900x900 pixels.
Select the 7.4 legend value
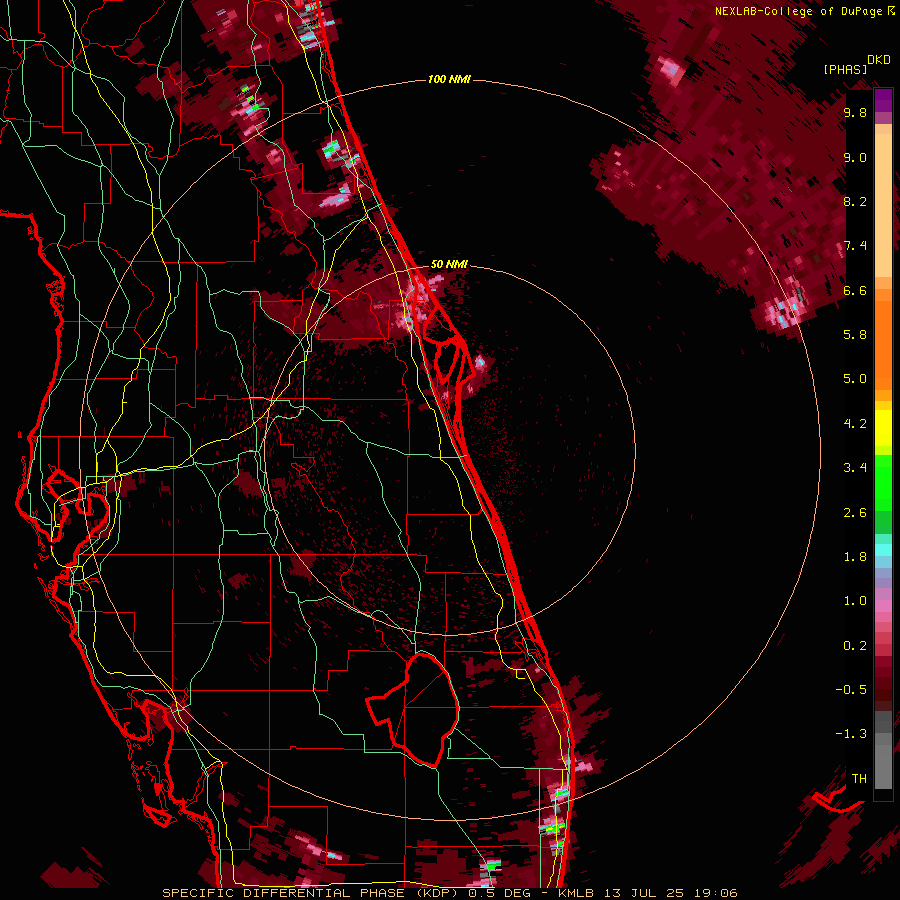pos(855,246)
